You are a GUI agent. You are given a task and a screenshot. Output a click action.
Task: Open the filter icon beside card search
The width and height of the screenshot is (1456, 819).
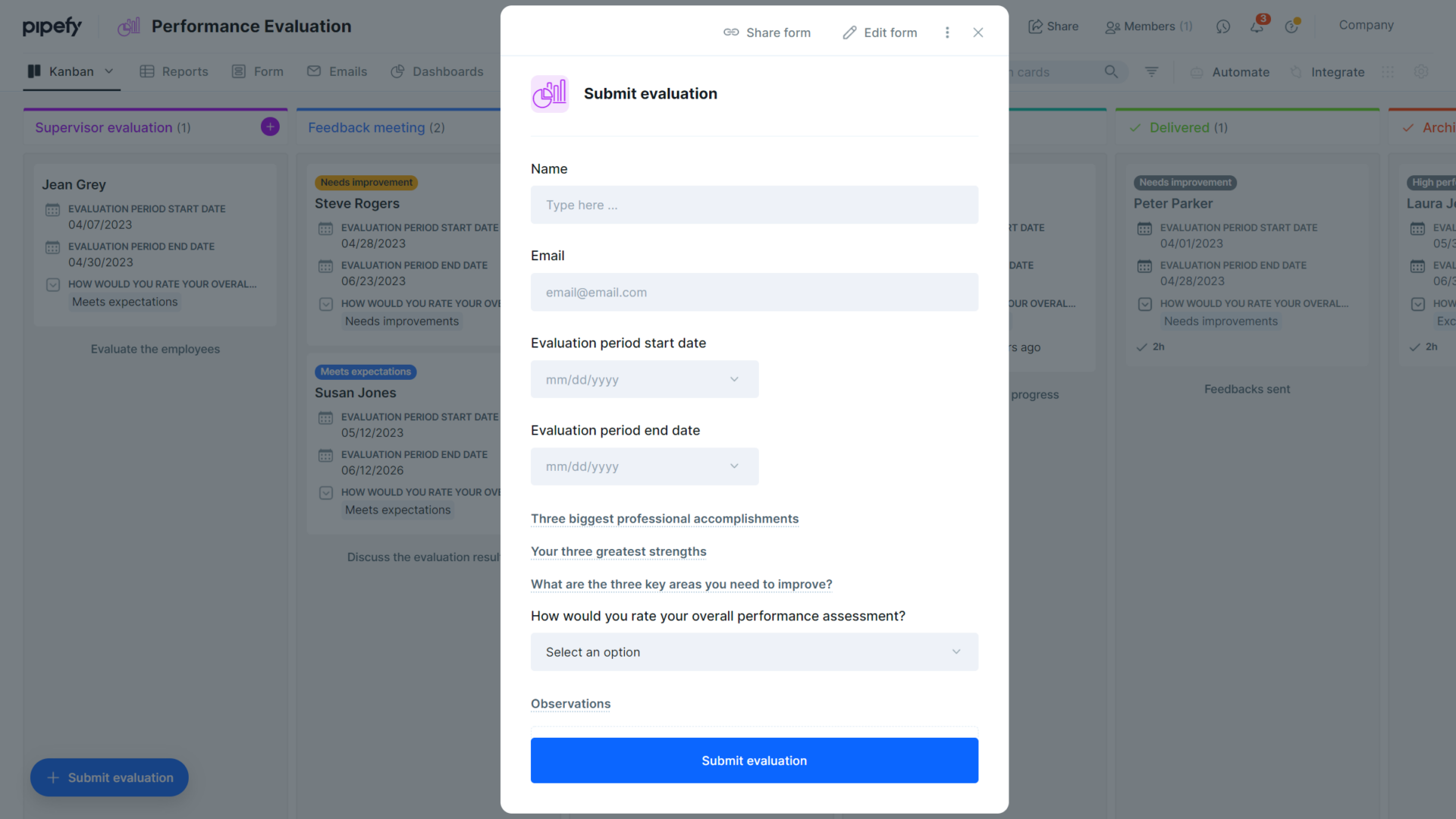1152,71
